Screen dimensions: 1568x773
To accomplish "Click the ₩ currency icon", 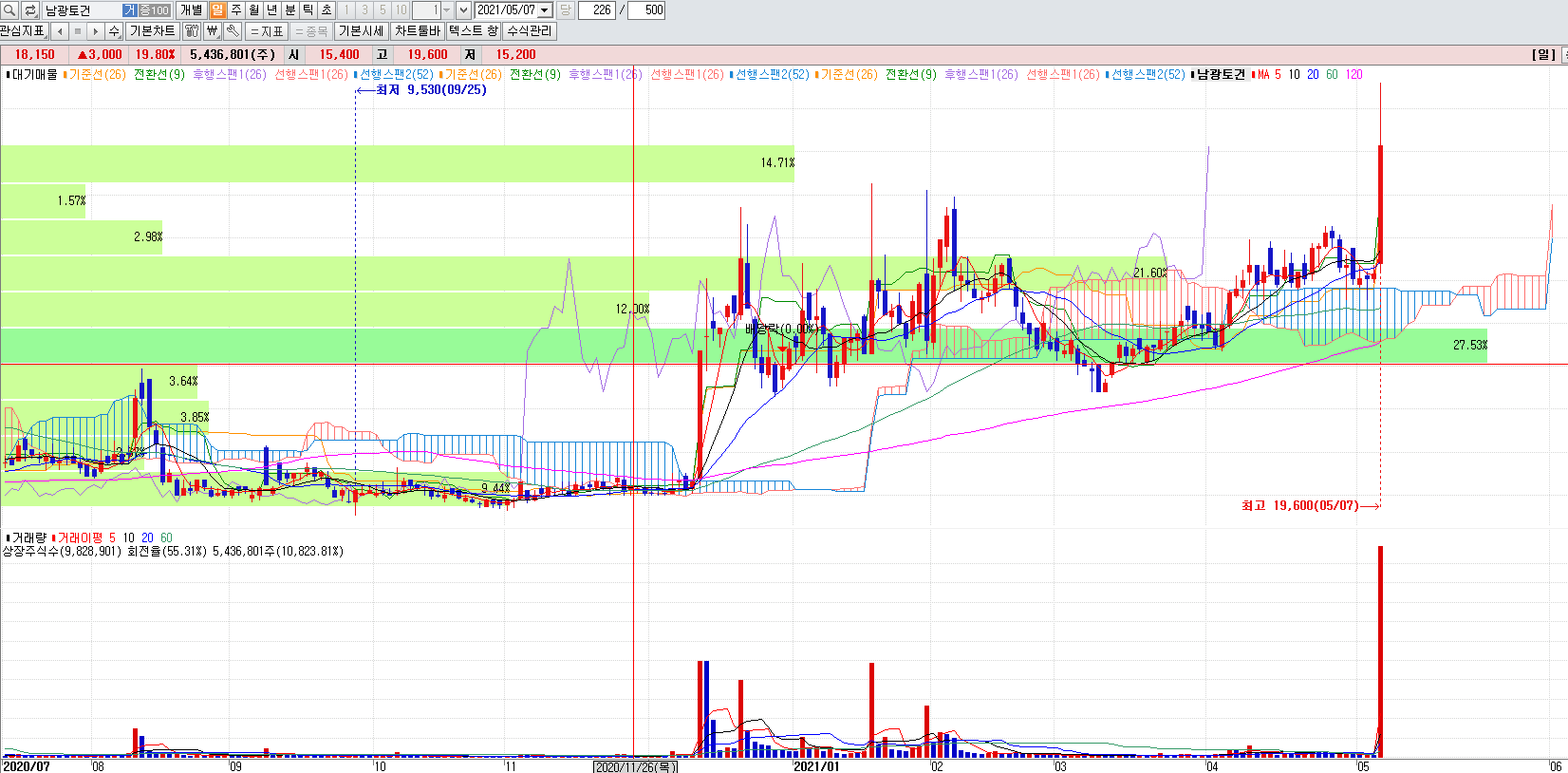I will coord(213,31).
